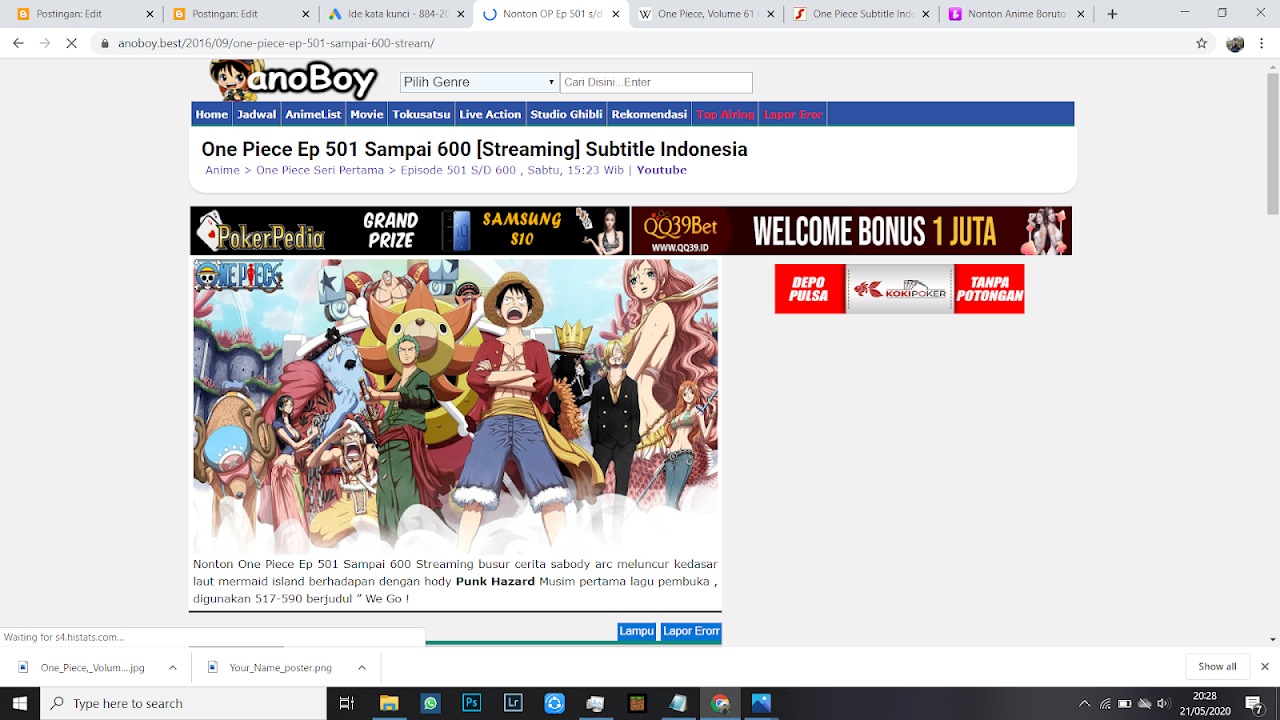Open the Pilih Genre dropdown
The image size is (1280, 720).
479,82
